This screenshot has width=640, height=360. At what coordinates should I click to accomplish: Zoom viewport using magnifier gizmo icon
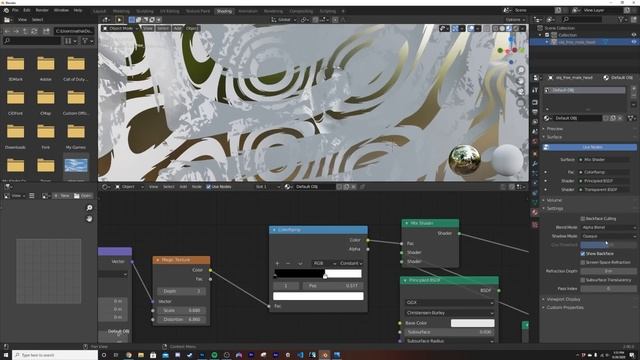coord(521,70)
